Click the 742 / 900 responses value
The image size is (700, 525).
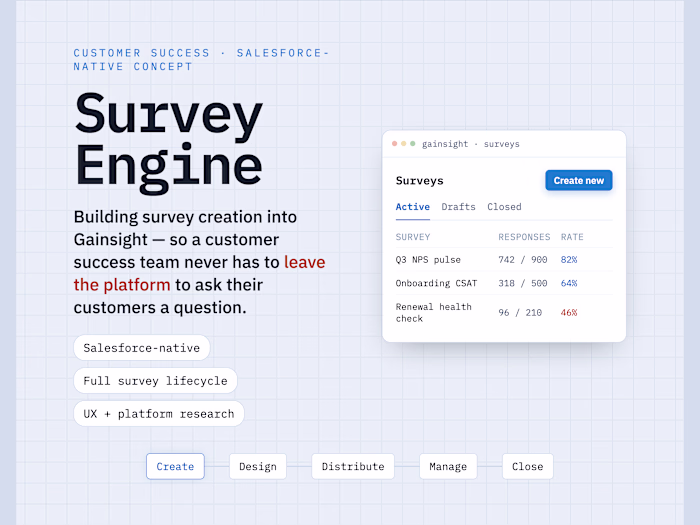pos(523,260)
